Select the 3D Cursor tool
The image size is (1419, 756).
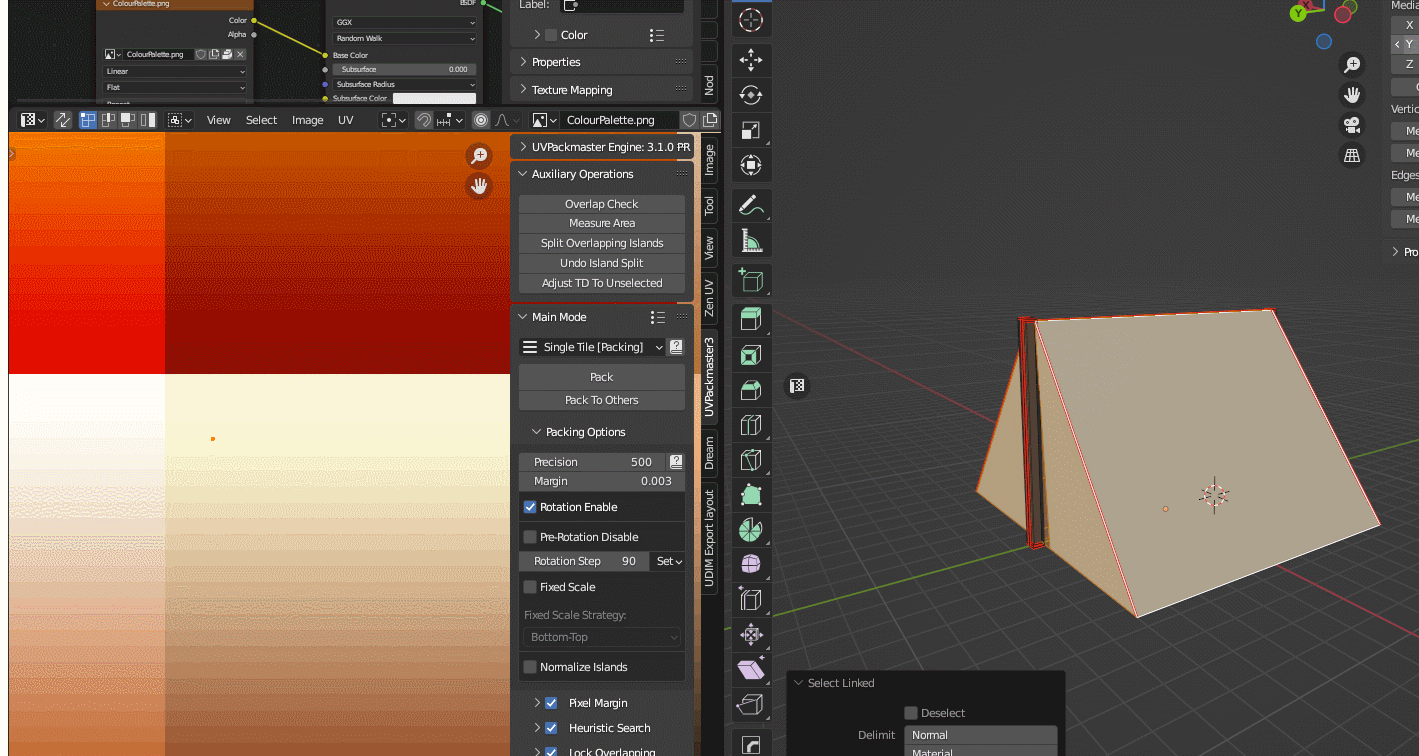[751, 20]
